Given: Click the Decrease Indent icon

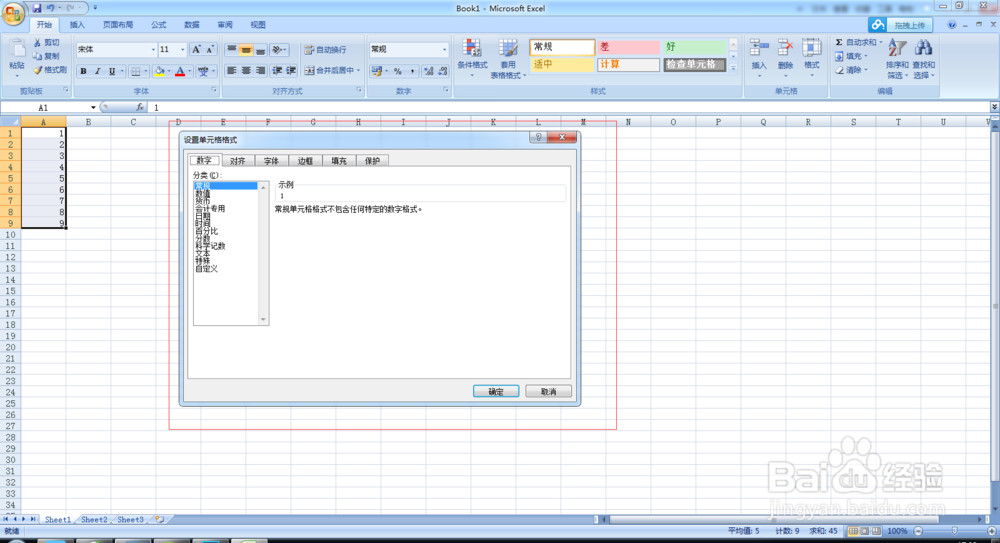Looking at the screenshot, I should pyautogui.click(x=277, y=70).
